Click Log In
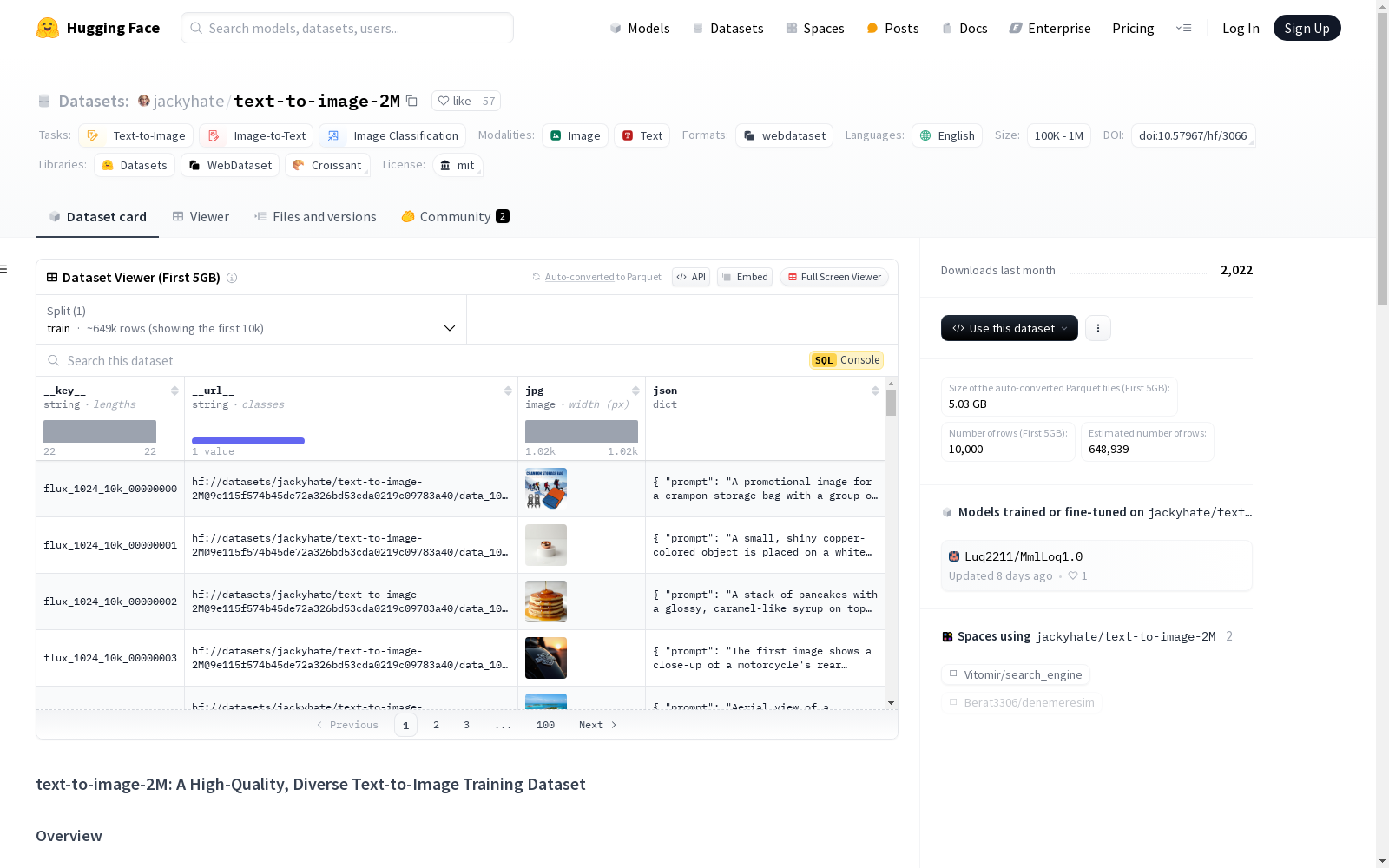1389x868 pixels. tap(1241, 28)
